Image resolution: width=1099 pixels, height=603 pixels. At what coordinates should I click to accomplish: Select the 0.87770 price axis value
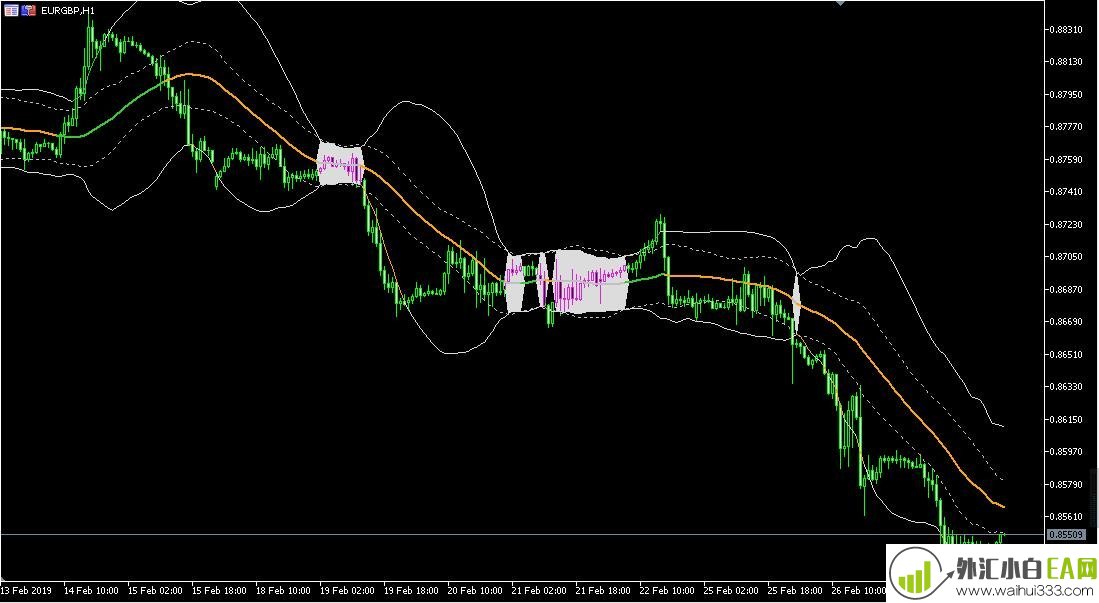pos(1066,127)
